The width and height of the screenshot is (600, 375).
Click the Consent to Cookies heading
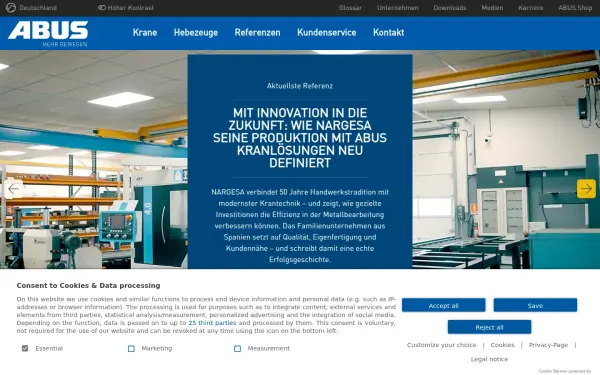coord(88,285)
